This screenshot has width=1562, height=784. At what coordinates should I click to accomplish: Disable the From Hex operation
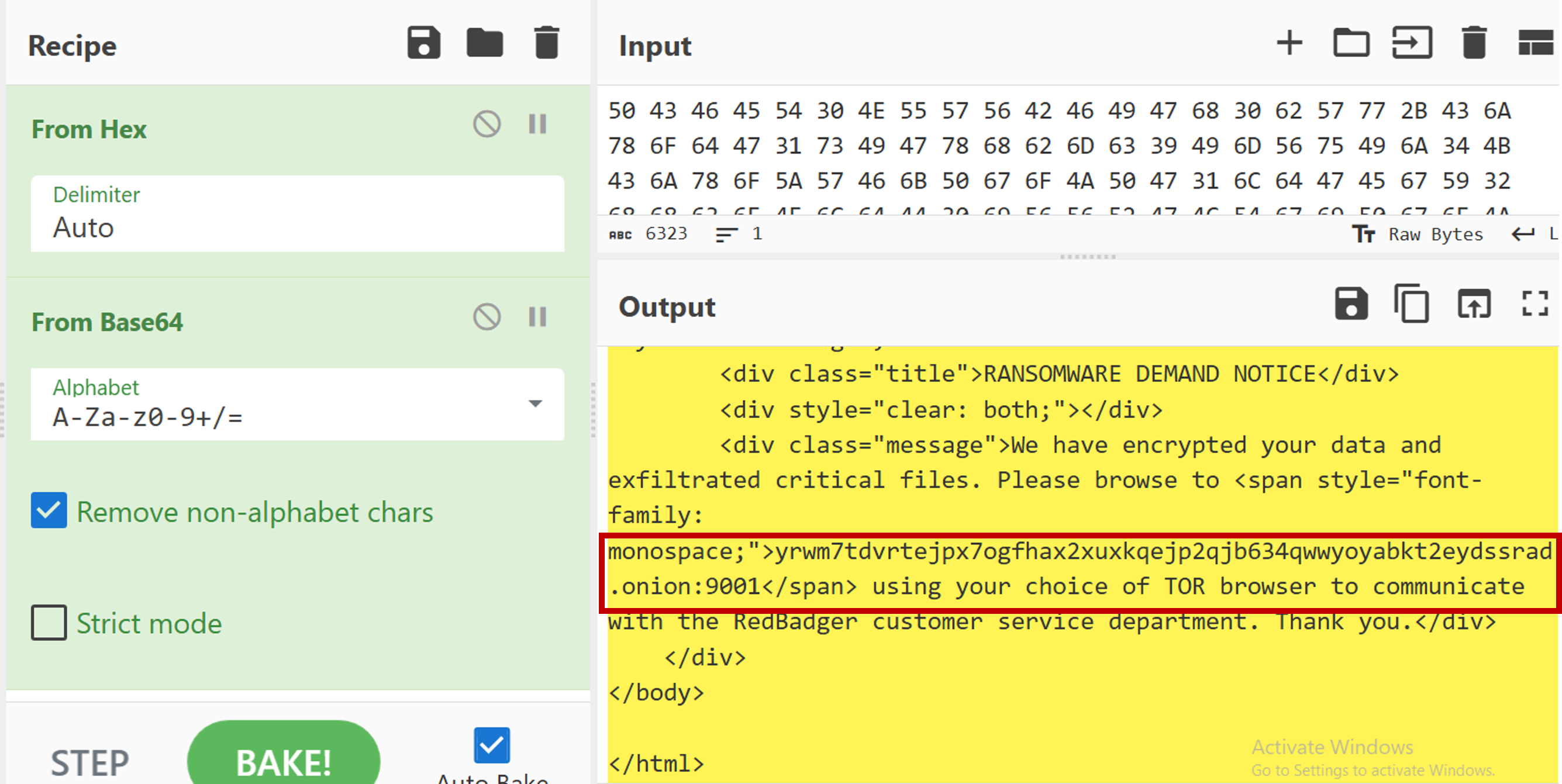tap(487, 125)
